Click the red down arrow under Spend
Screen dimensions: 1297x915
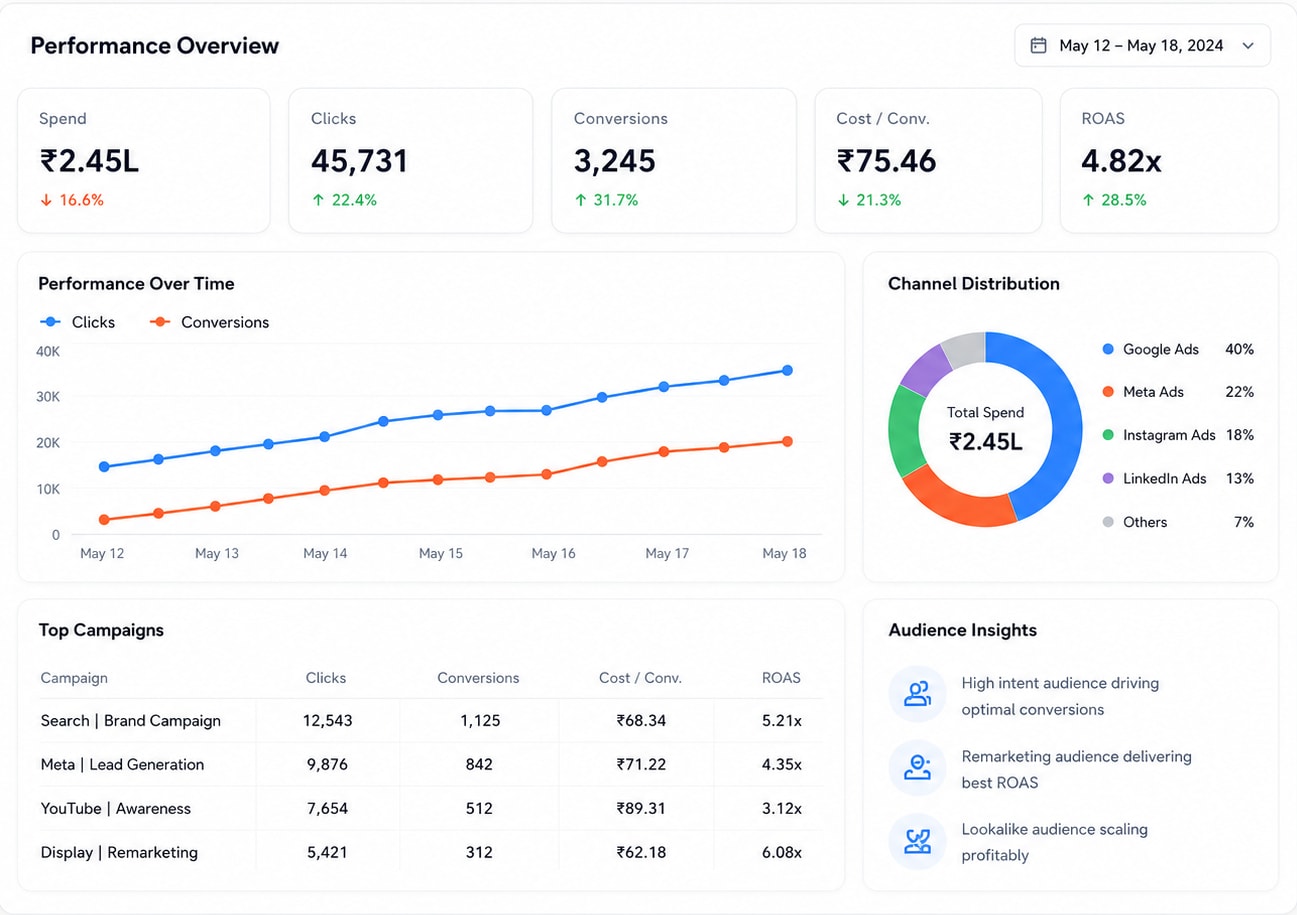click(x=45, y=200)
